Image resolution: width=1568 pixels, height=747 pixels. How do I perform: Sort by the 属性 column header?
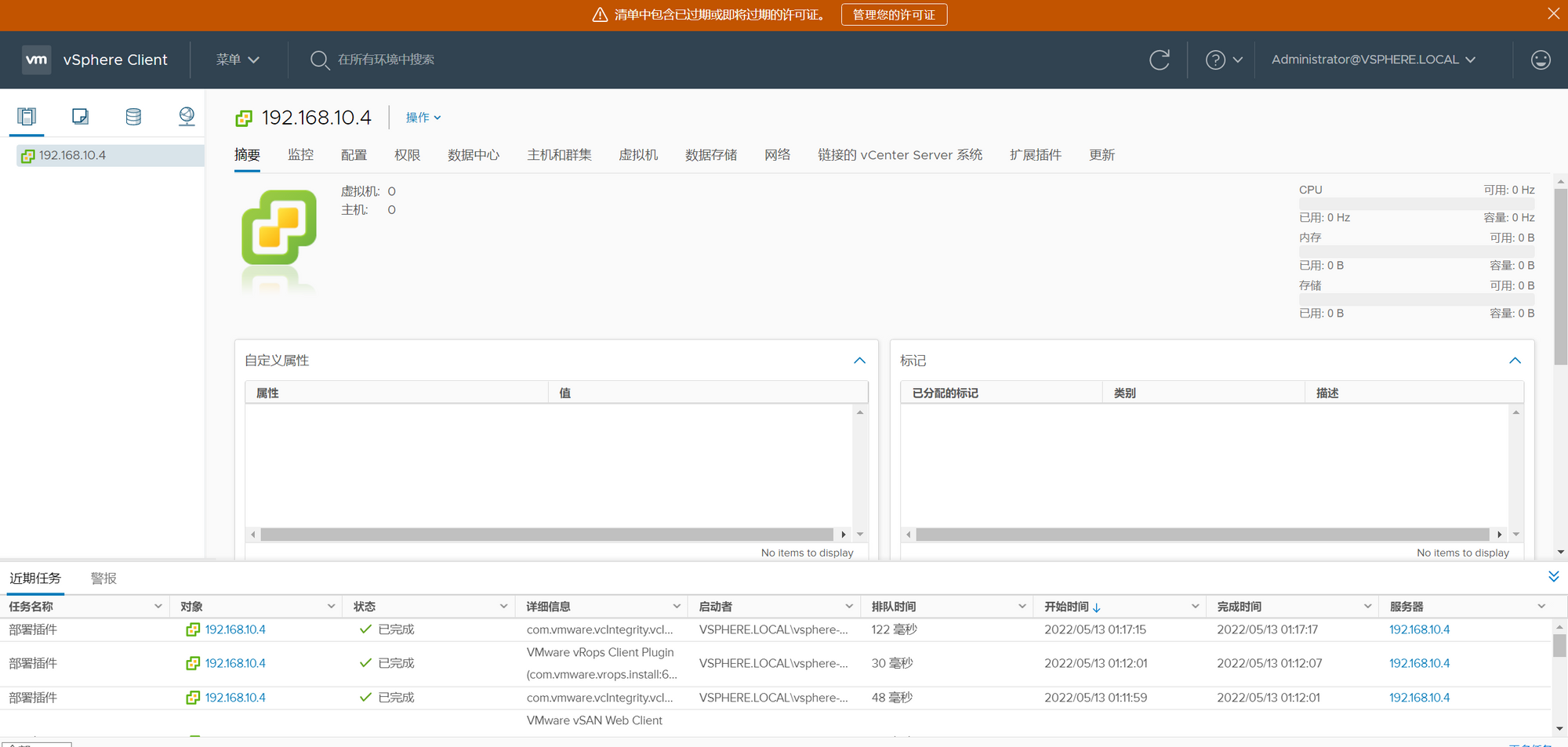point(396,393)
